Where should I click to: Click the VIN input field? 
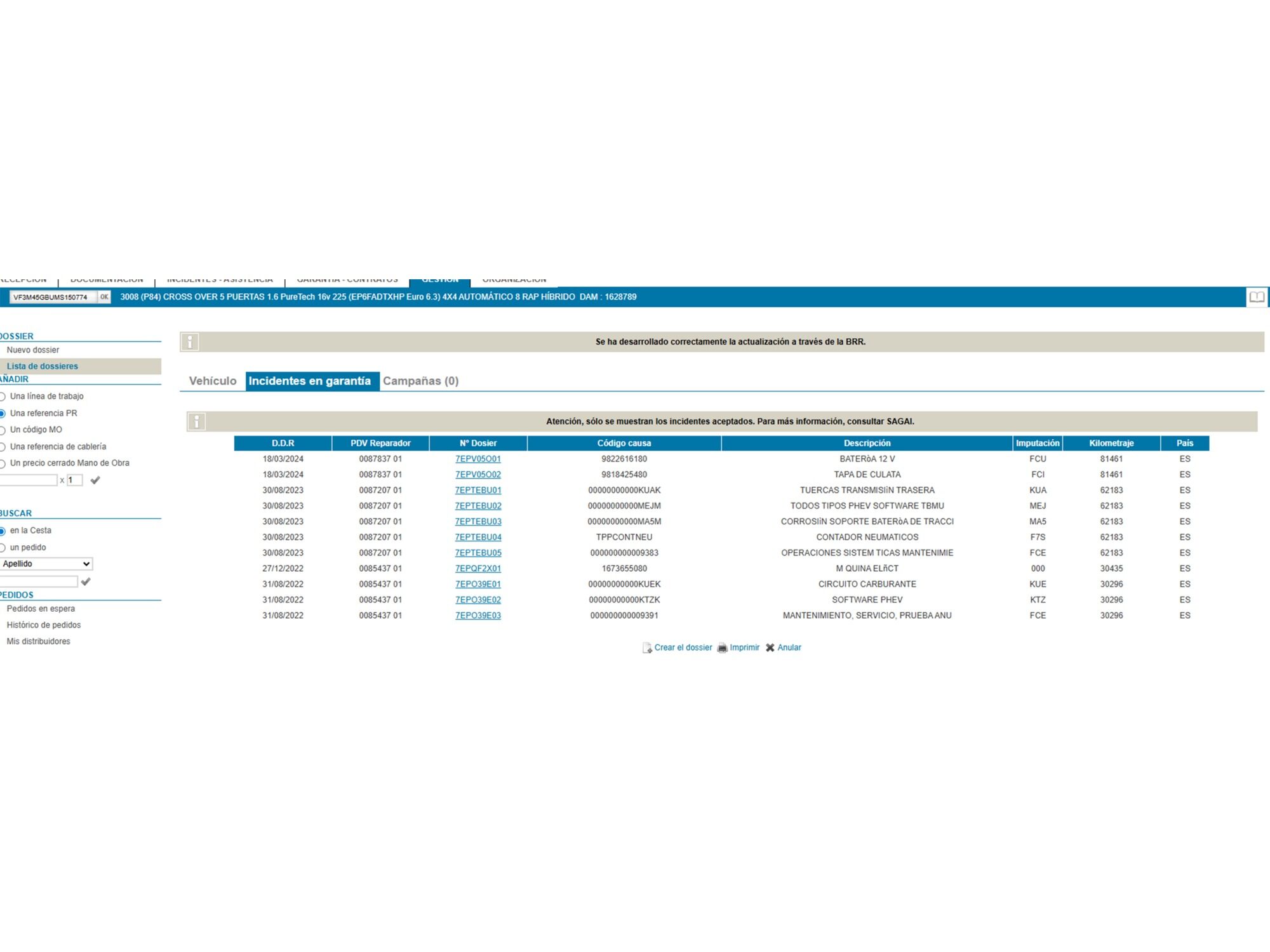click(52, 297)
